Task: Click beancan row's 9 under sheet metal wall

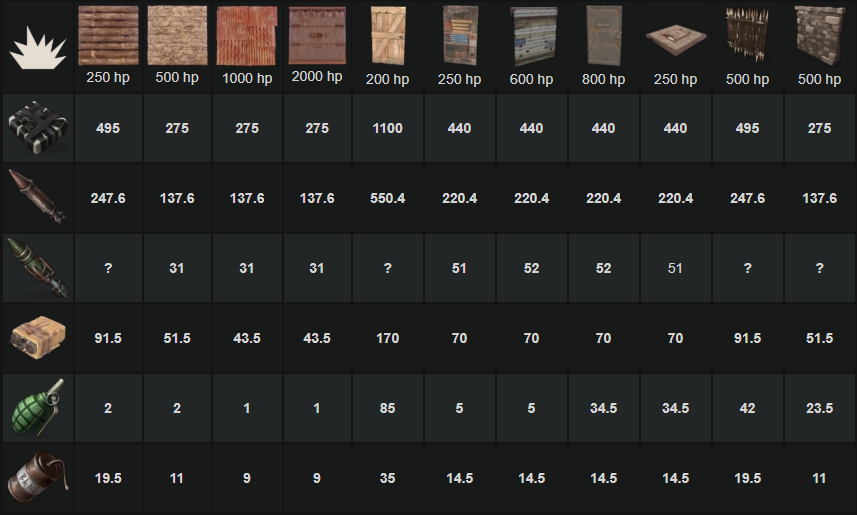Action: coord(247,478)
